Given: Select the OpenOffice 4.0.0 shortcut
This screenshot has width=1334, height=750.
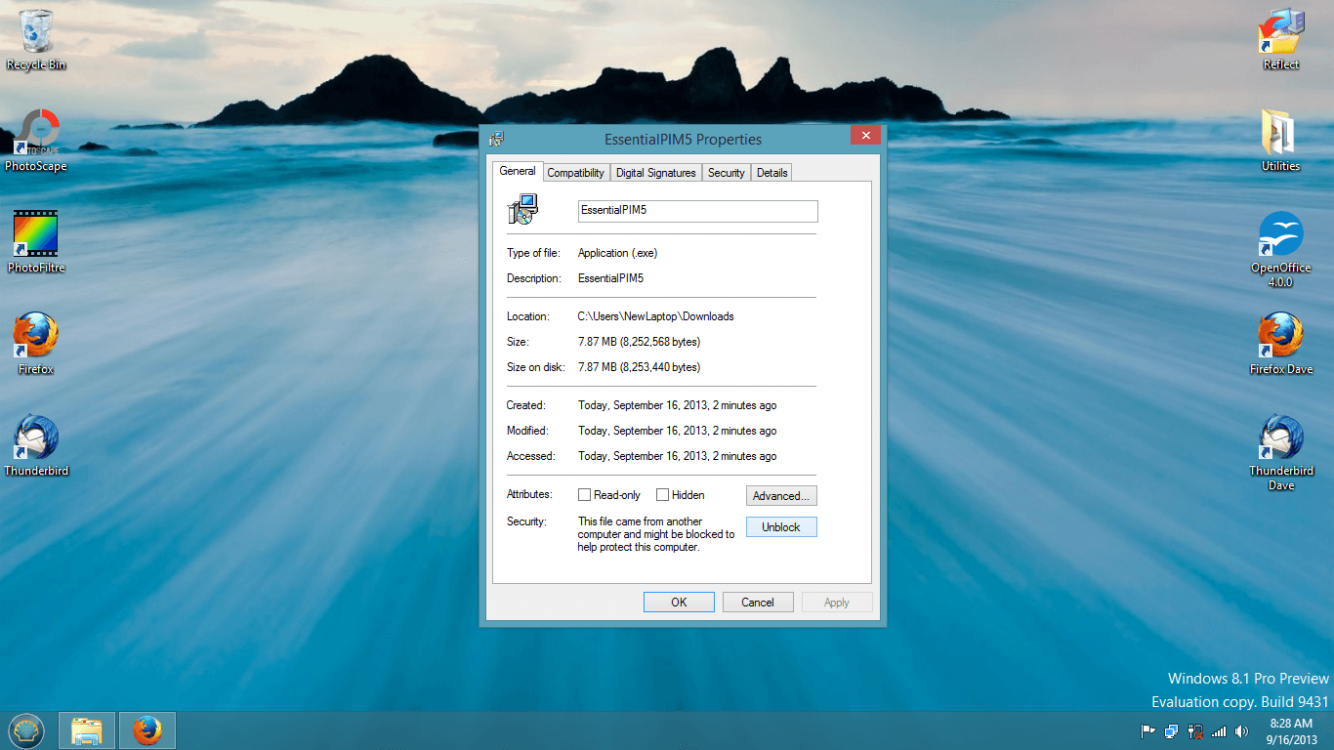Looking at the screenshot, I should (x=1281, y=249).
